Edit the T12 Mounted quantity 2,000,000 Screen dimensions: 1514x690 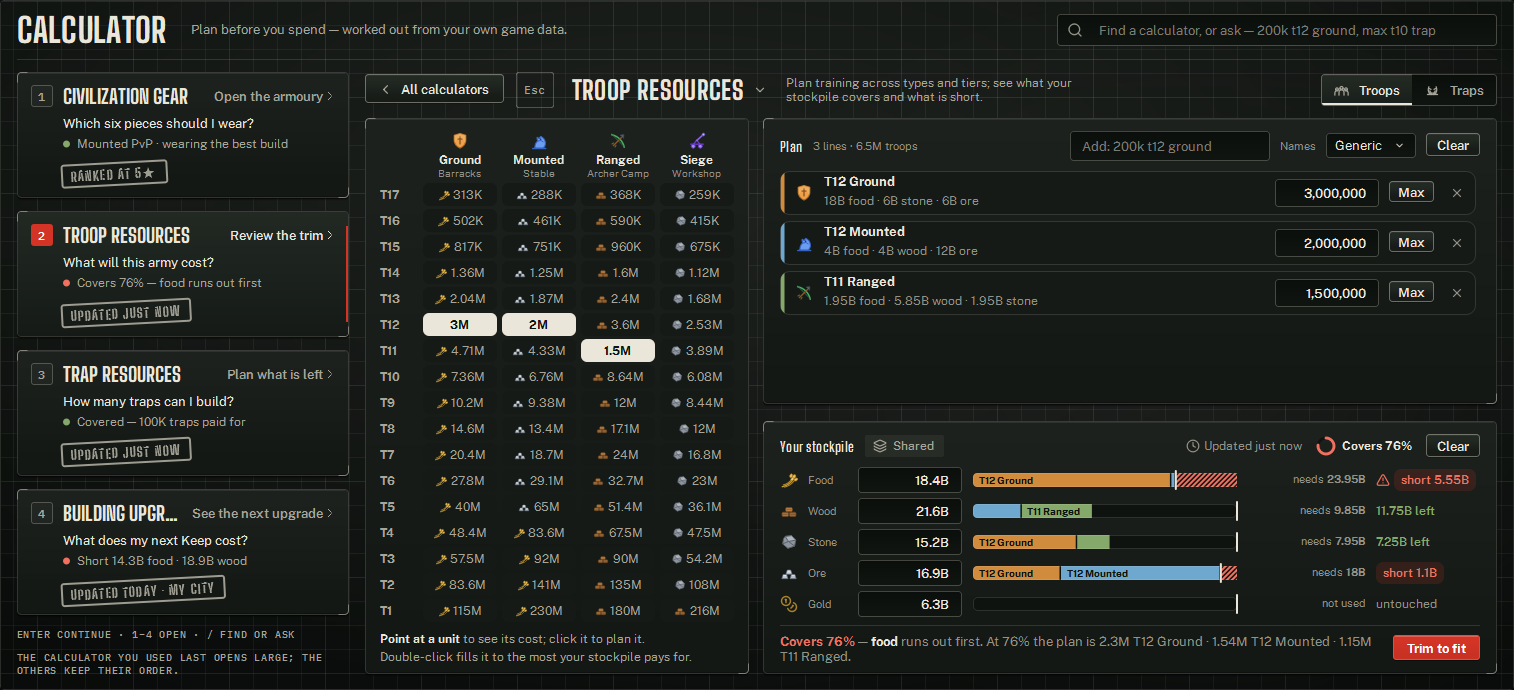point(1327,243)
